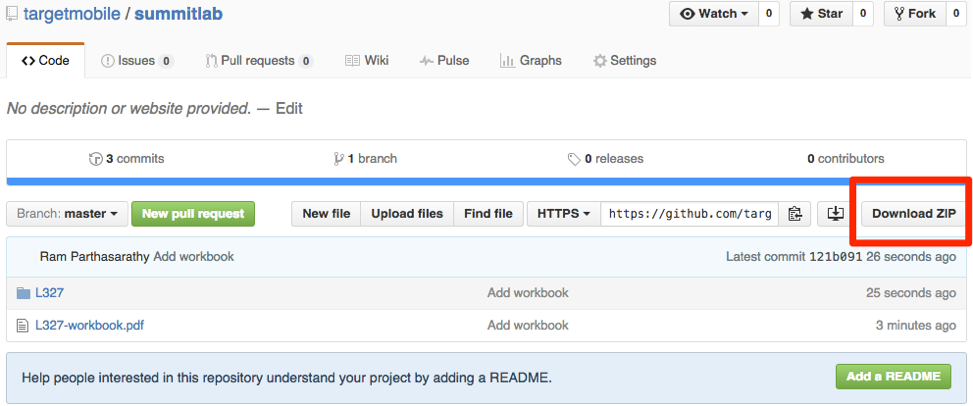This screenshot has width=973, height=406.
Task: Open Add workbook message next to Ram Parthasarathy
Action: [x=194, y=257]
